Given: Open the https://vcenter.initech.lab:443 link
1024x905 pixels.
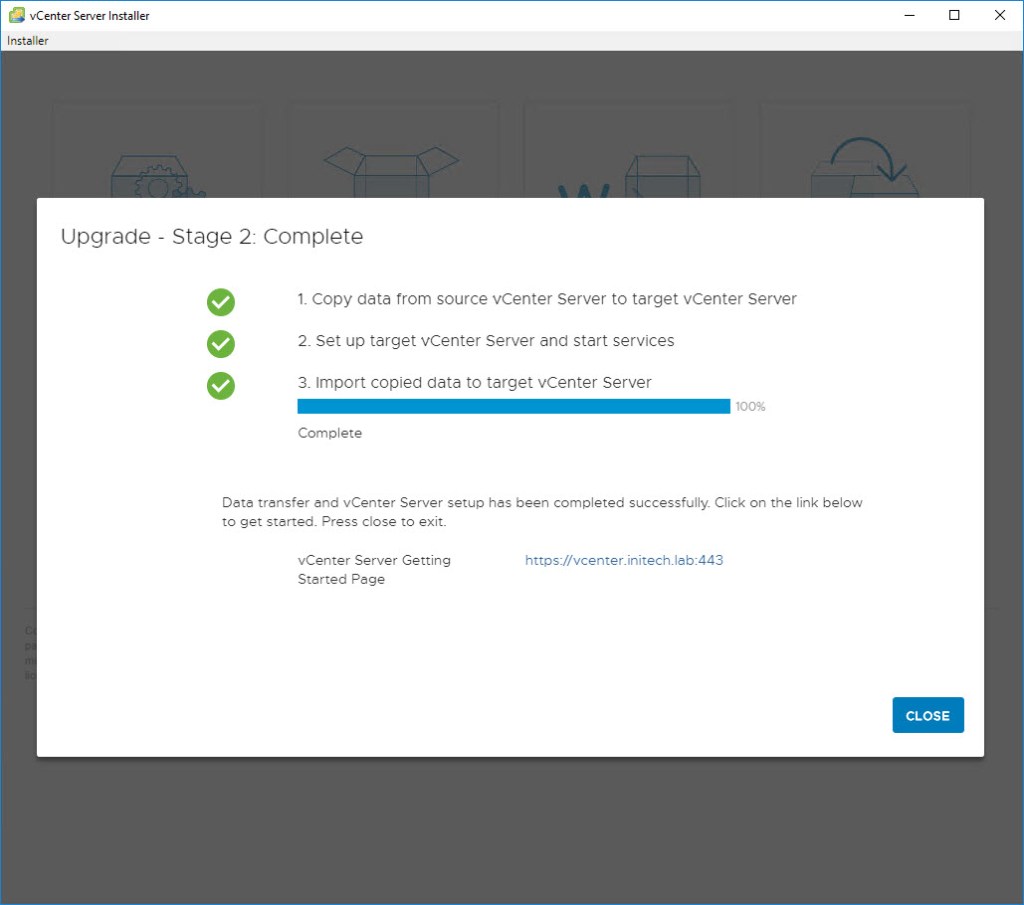Looking at the screenshot, I should (x=623, y=560).
